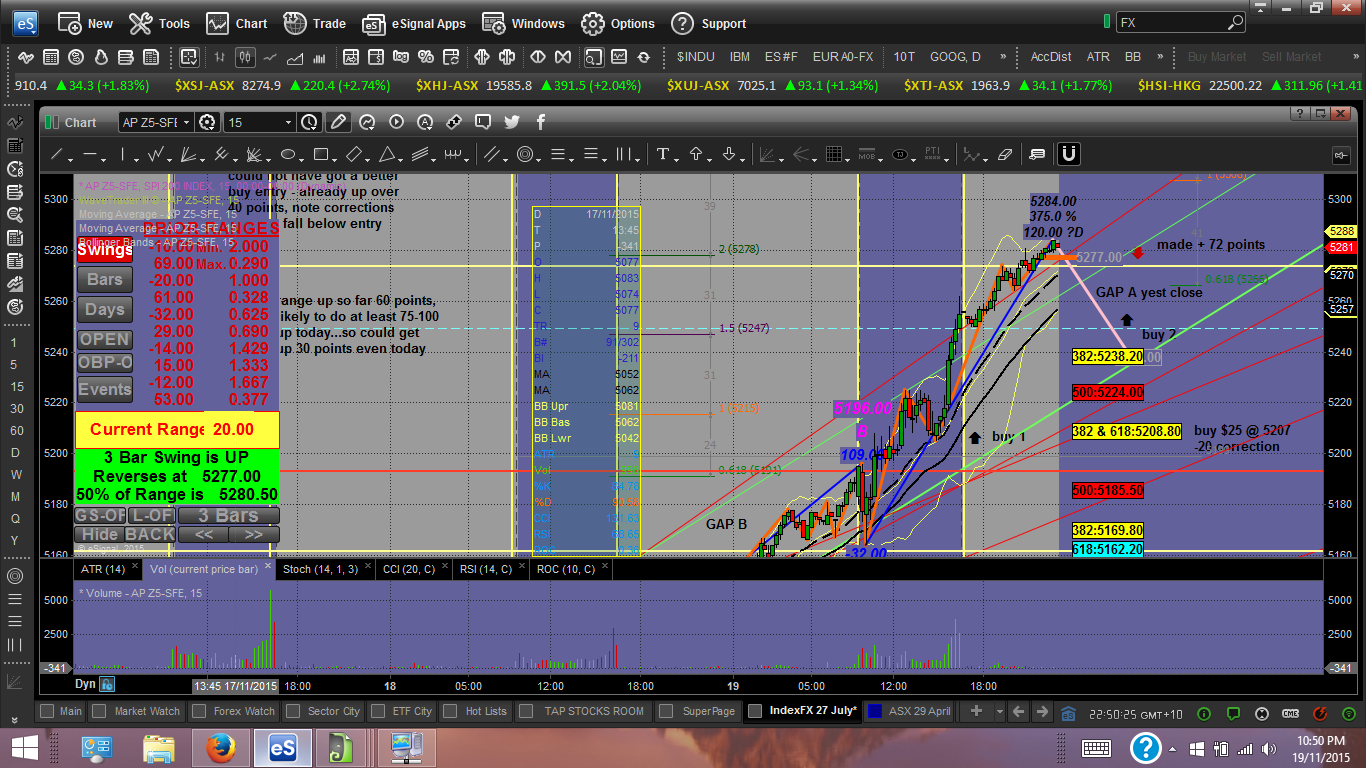Select the horizontal line tool

click(x=91, y=155)
